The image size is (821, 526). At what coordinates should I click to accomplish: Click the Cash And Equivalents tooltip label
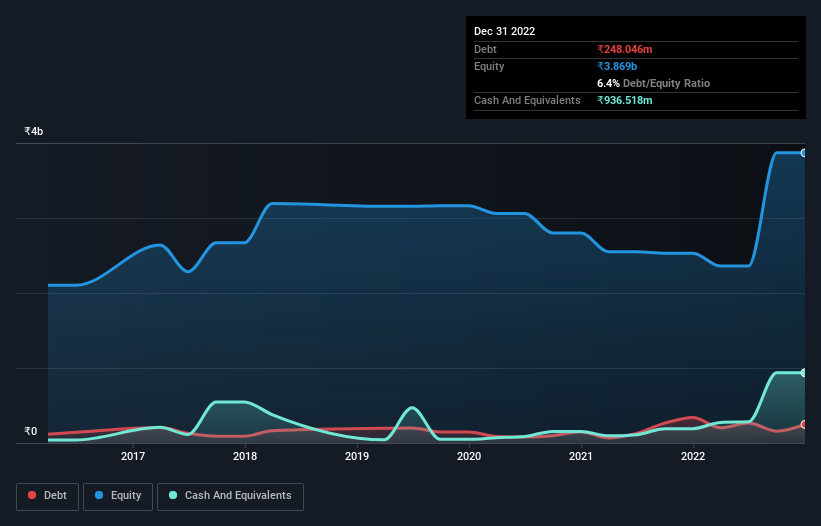(527, 100)
